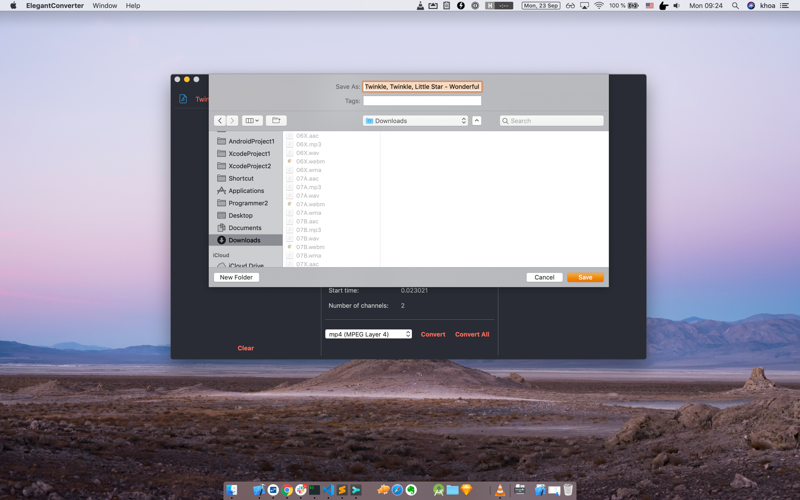Open the Help menu

pyautogui.click(x=133, y=6)
